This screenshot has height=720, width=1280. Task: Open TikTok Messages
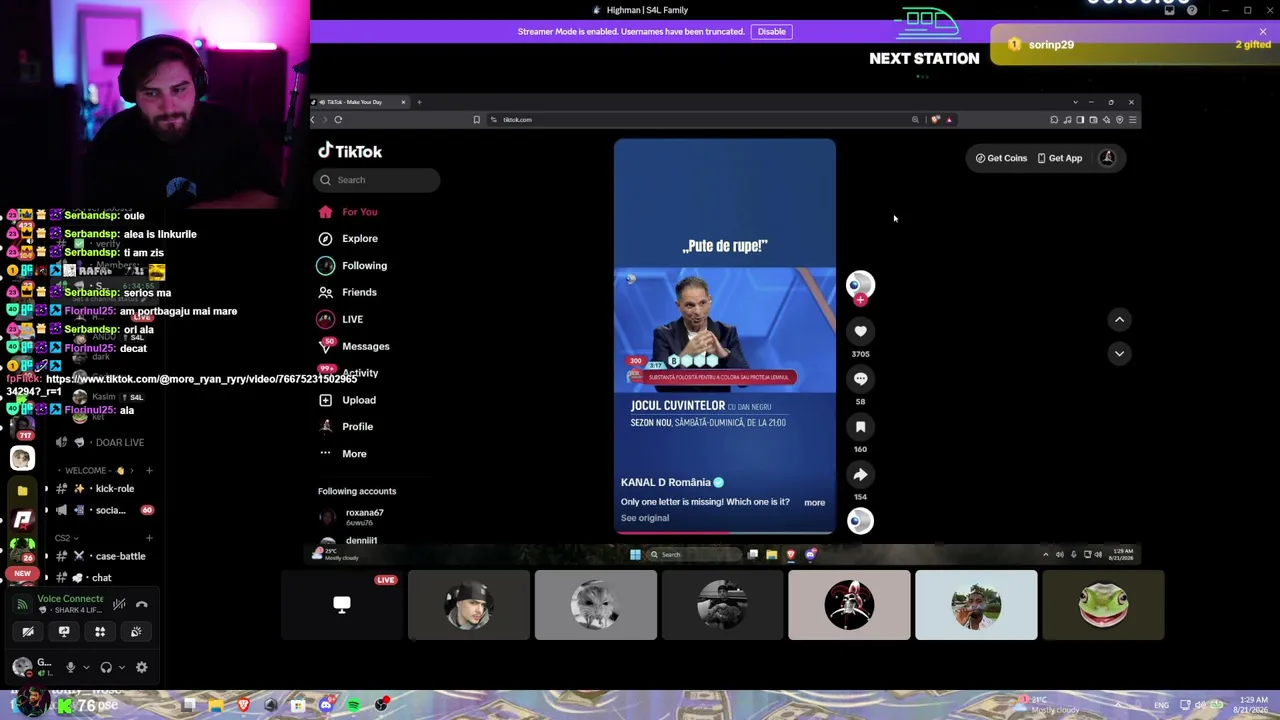coord(354,346)
